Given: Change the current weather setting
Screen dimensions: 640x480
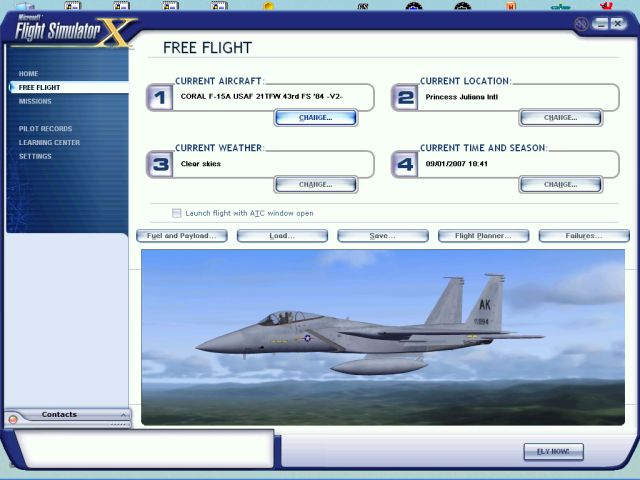Looking at the screenshot, I should coord(315,184).
